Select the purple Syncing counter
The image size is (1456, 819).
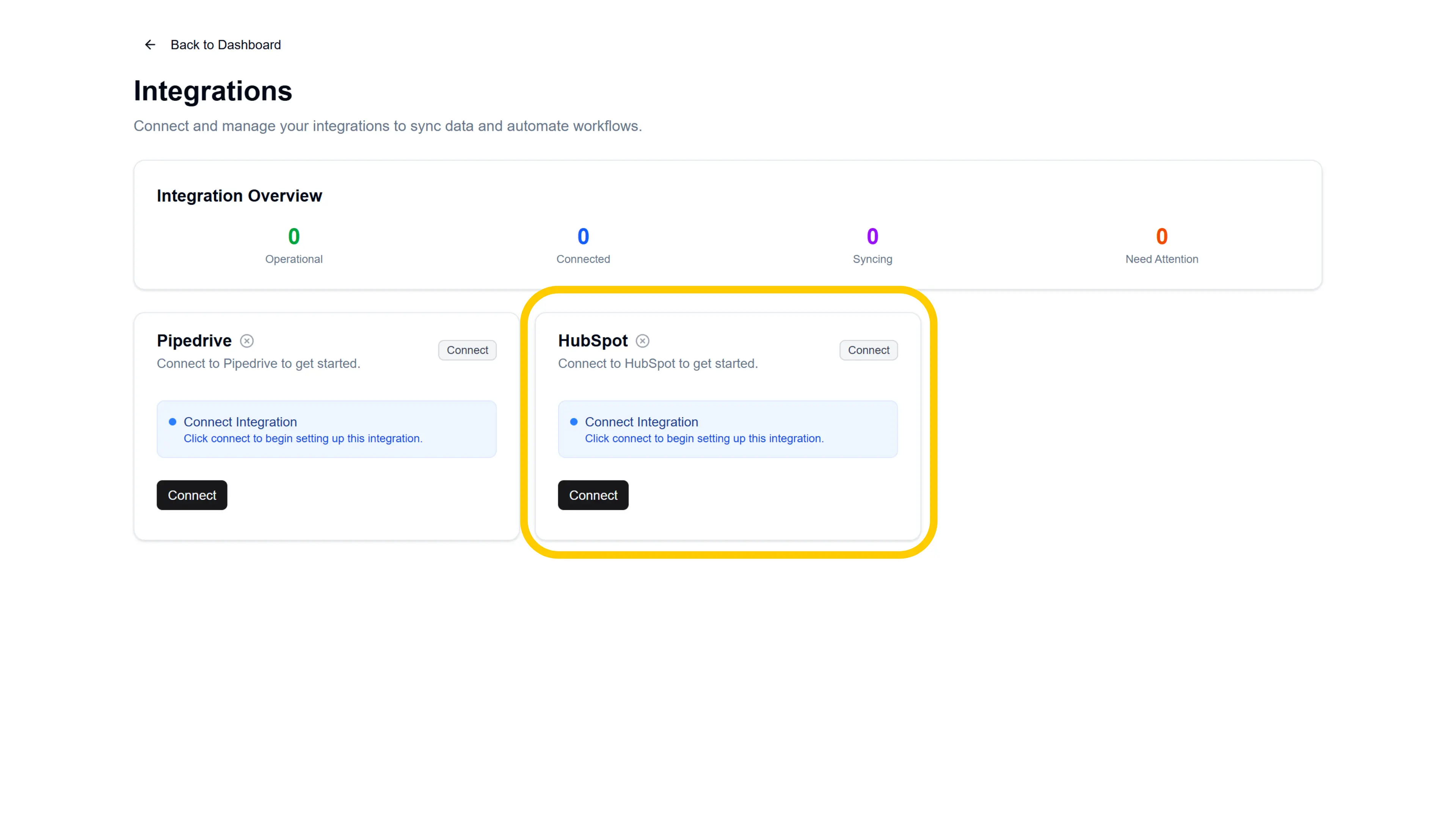[x=872, y=236]
